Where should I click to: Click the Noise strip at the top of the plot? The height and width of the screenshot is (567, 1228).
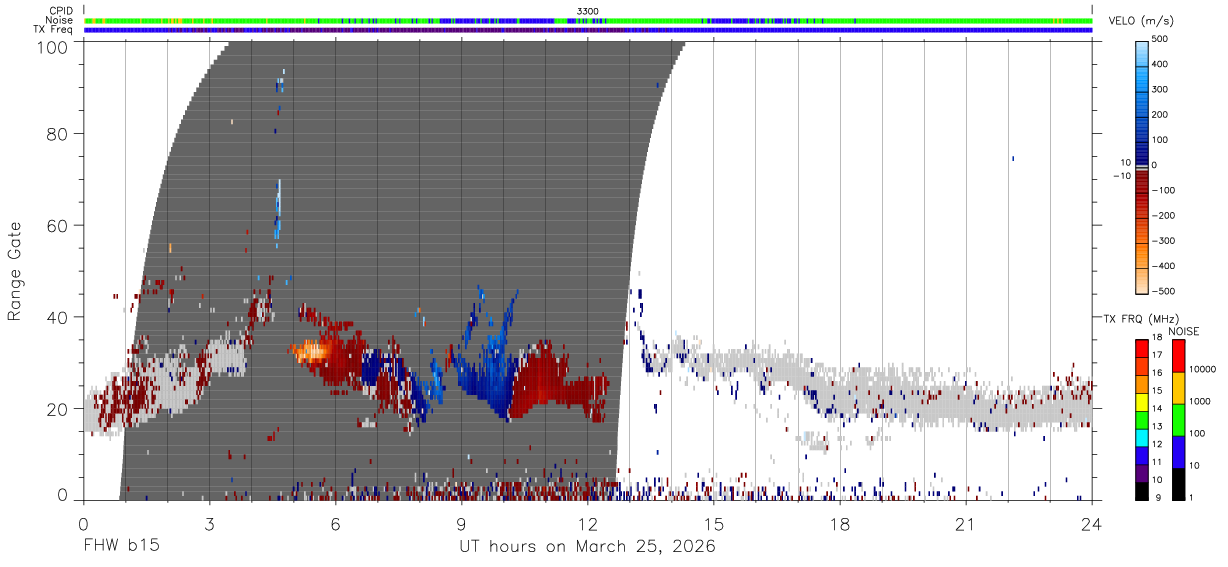pyautogui.click(x=588, y=20)
